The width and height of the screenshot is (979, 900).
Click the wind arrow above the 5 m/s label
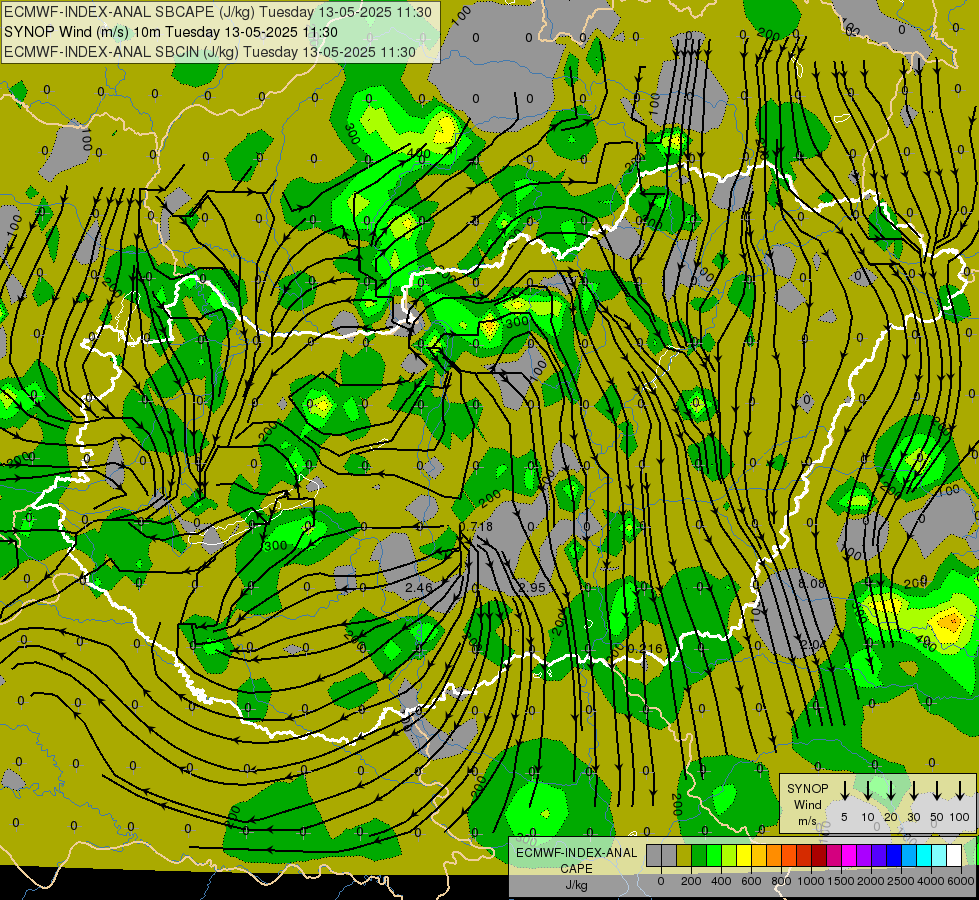coord(844,790)
